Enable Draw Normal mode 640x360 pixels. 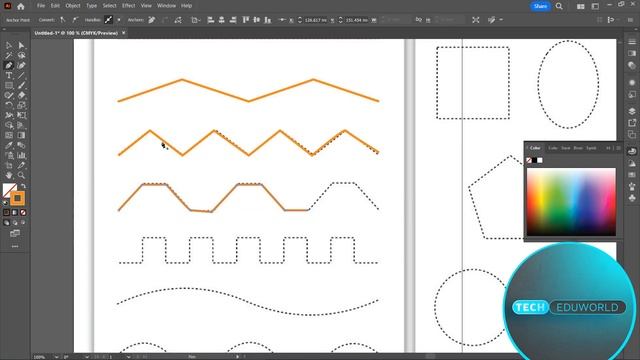[x=7, y=223]
